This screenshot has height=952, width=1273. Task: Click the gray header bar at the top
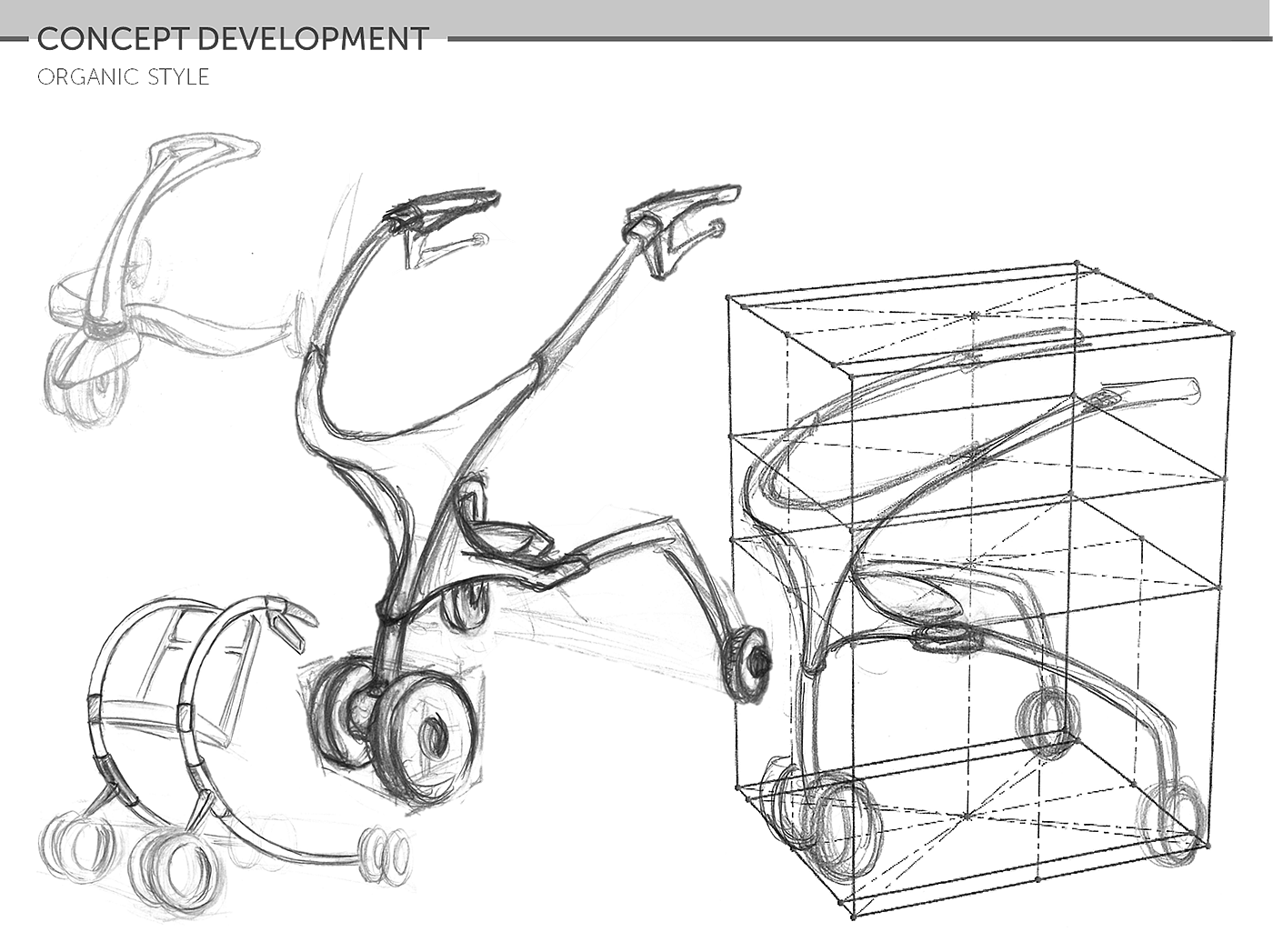point(636,16)
